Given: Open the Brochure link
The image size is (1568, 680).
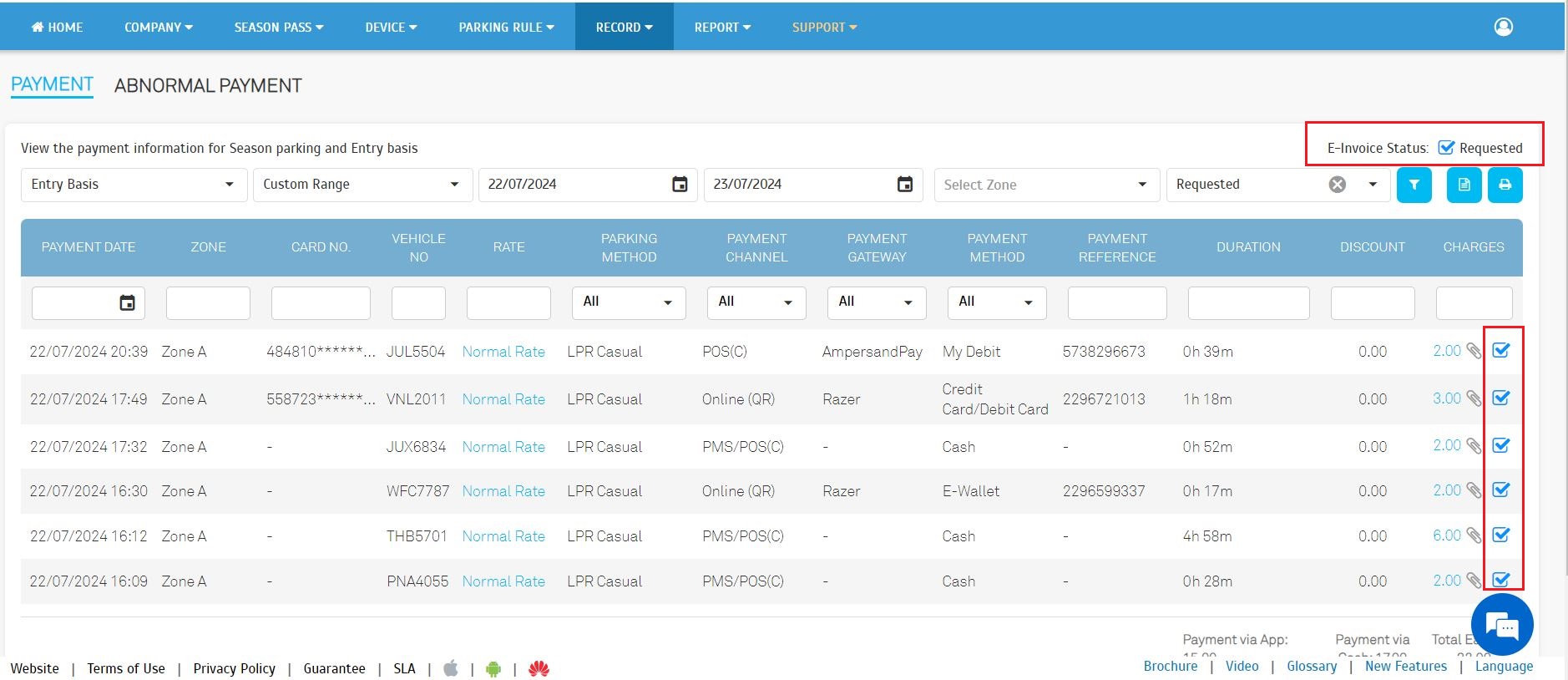Looking at the screenshot, I should (1171, 666).
